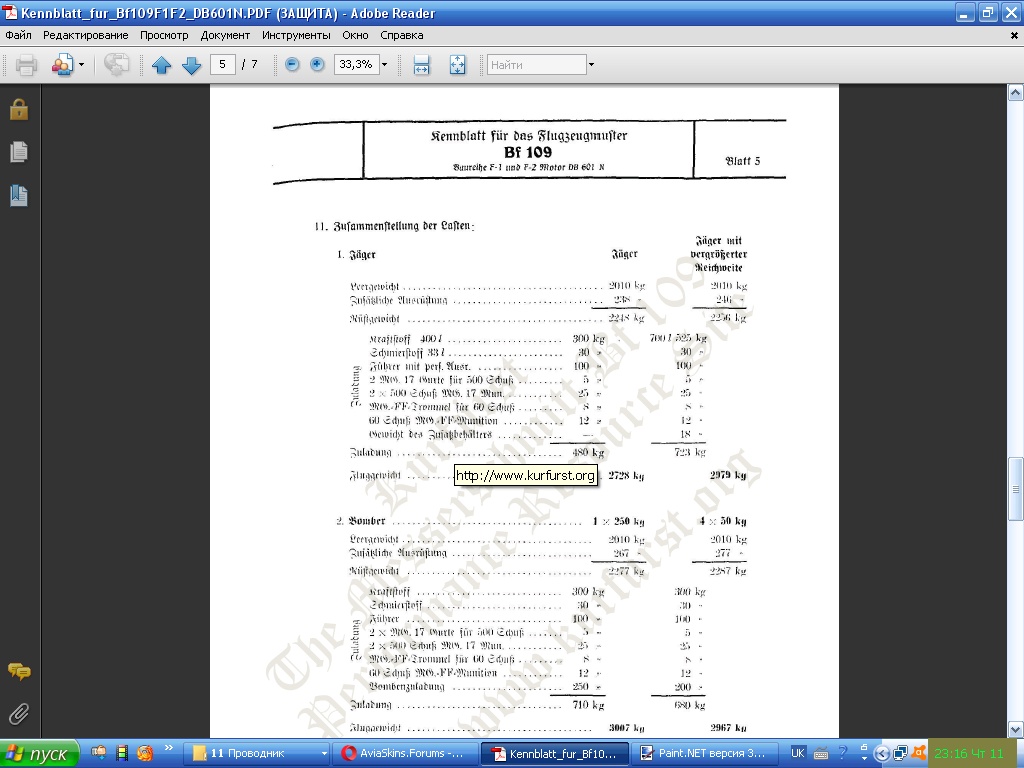Click the media player quick launch icon
The height and width of the screenshot is (768, 1024).
click(121, 753)
